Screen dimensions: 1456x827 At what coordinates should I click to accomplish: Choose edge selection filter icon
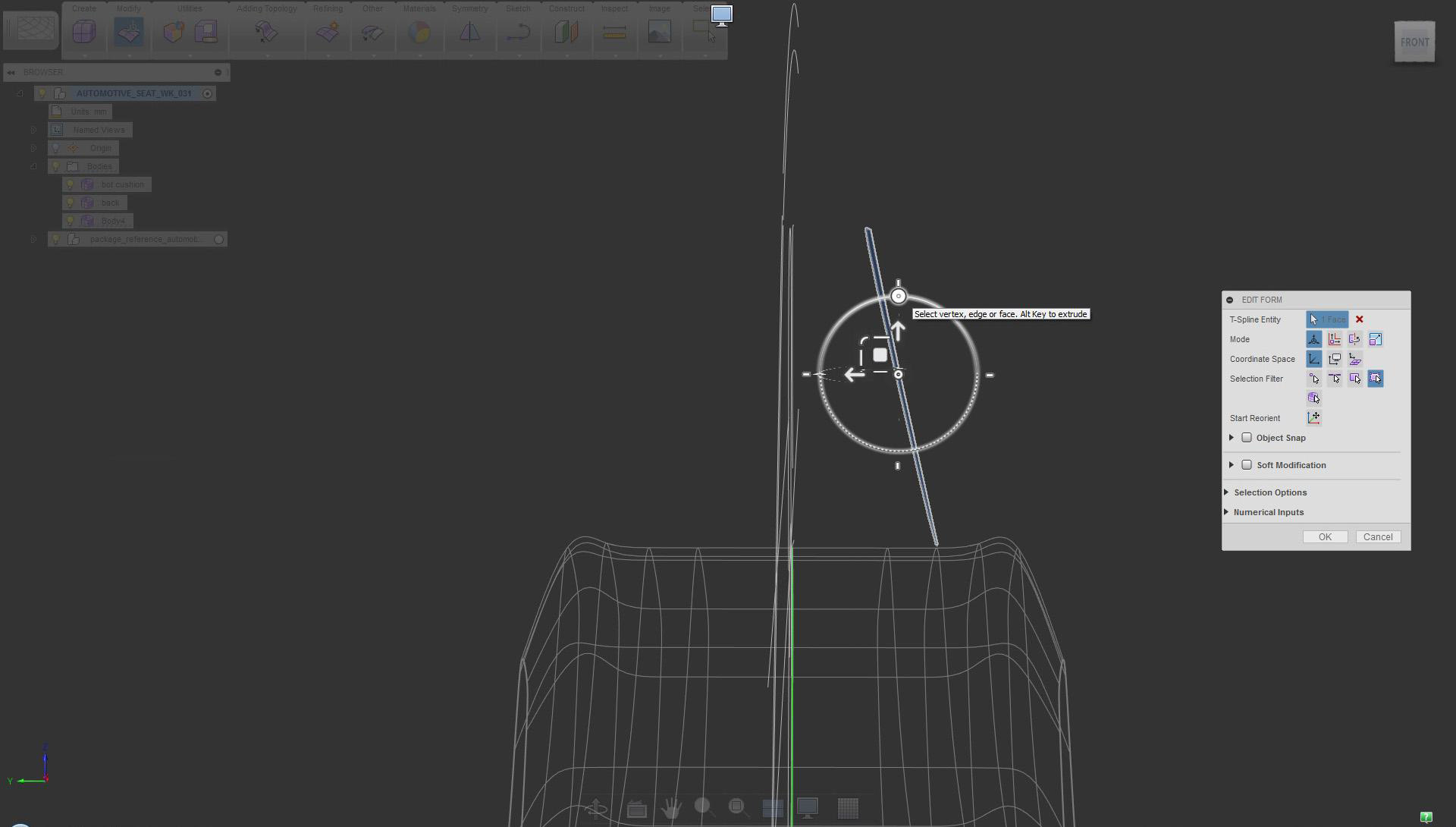click(x=1334, y=379)
